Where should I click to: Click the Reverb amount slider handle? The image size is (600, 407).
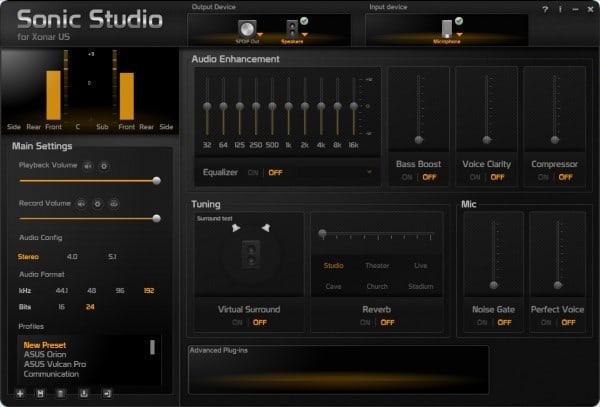point(323,233)
